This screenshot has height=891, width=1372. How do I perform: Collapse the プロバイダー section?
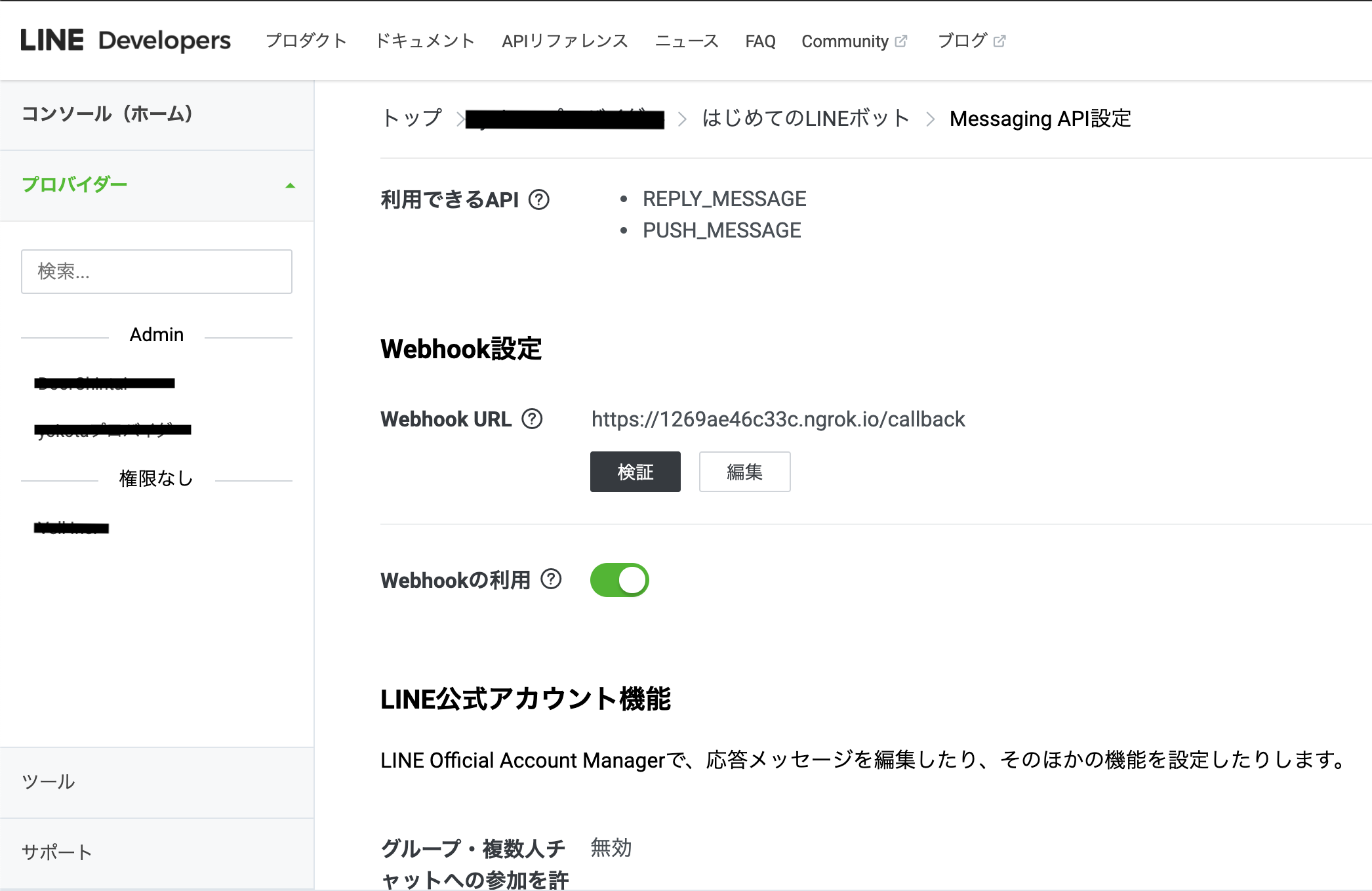[157, 185]
